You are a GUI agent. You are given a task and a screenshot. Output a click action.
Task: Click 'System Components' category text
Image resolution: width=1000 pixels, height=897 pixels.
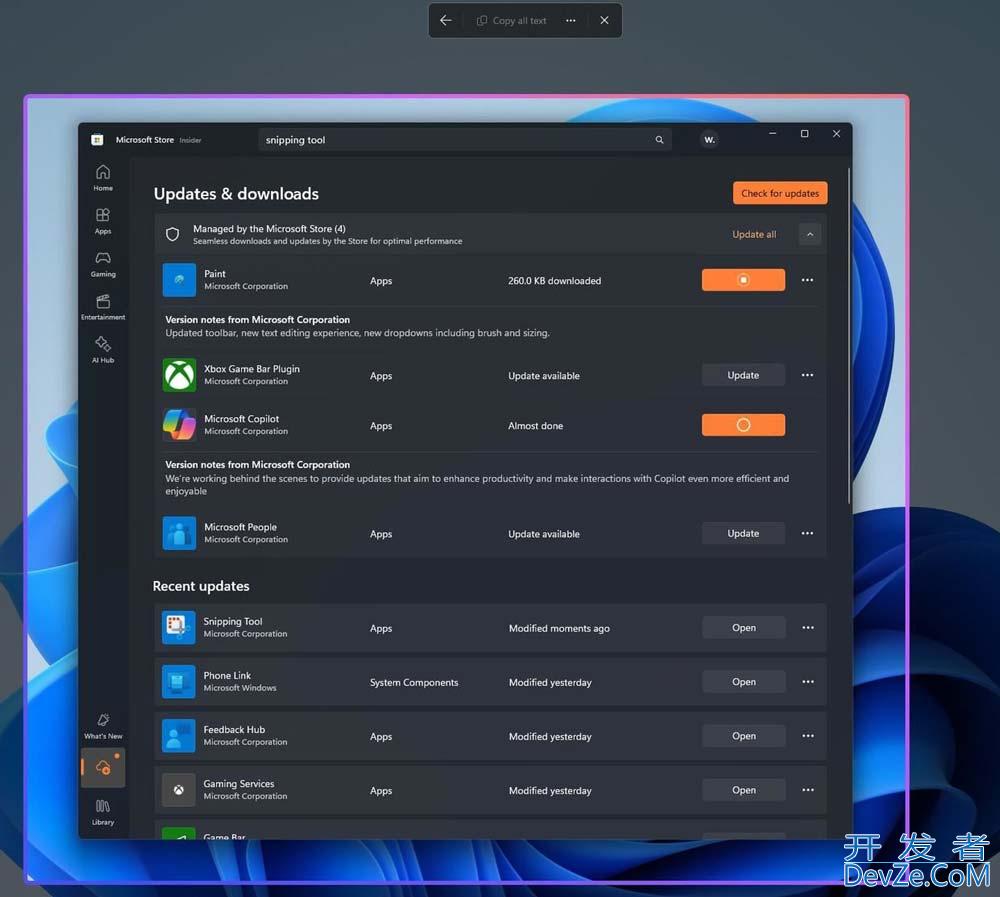pos(414,683)
